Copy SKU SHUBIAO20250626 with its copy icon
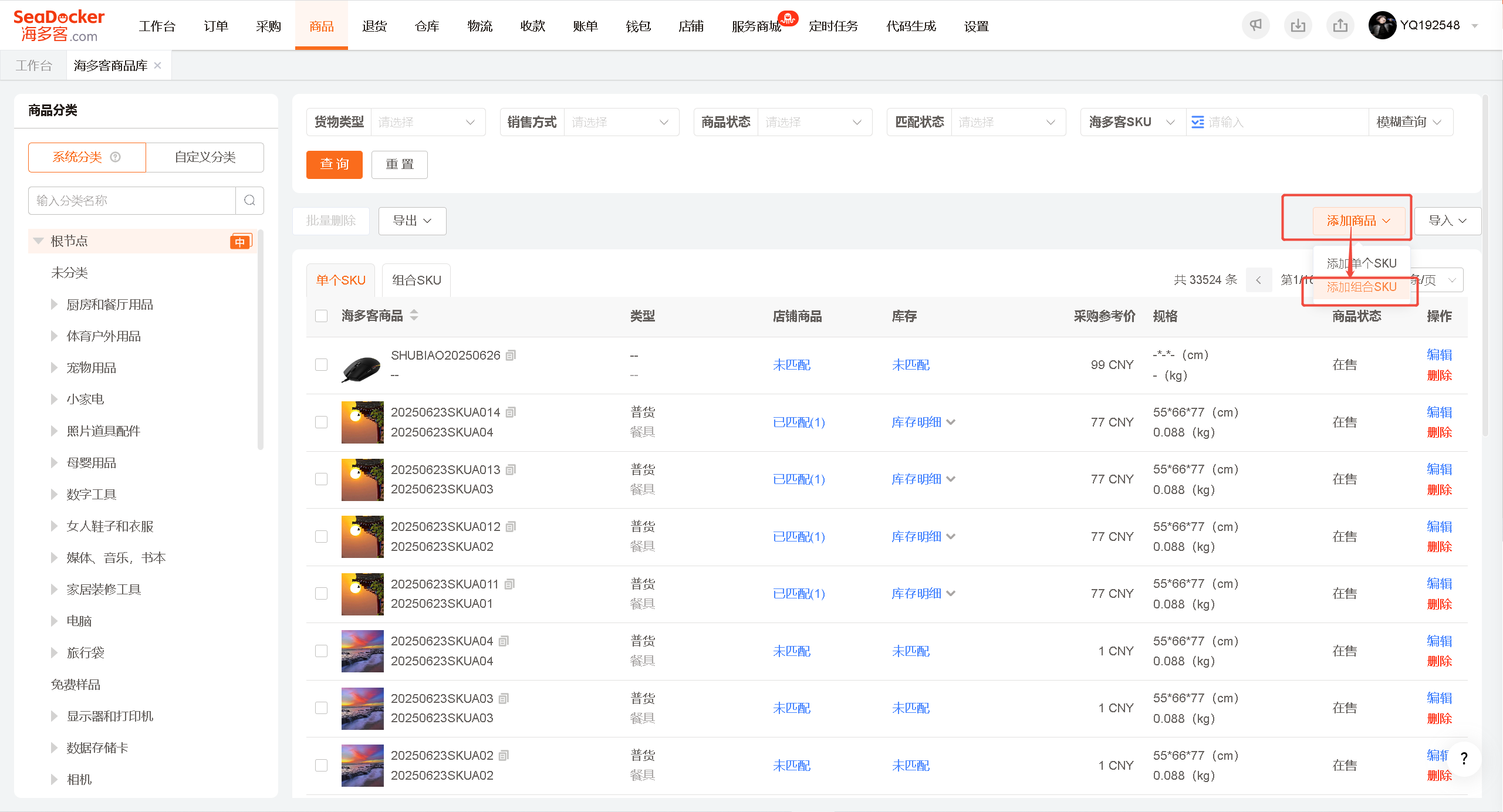1503x812 pixels. 511,356
